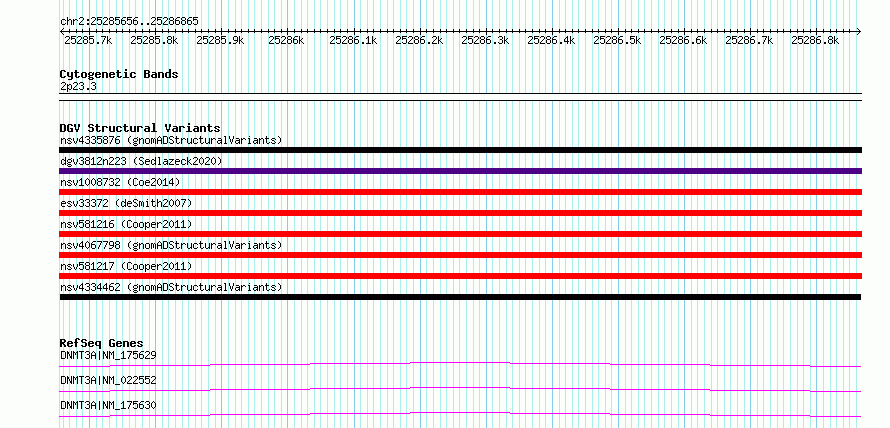Open variant dgv3812n223 (Sedlazeck2020) label
The image size is (890, 428).
point(141,161)
